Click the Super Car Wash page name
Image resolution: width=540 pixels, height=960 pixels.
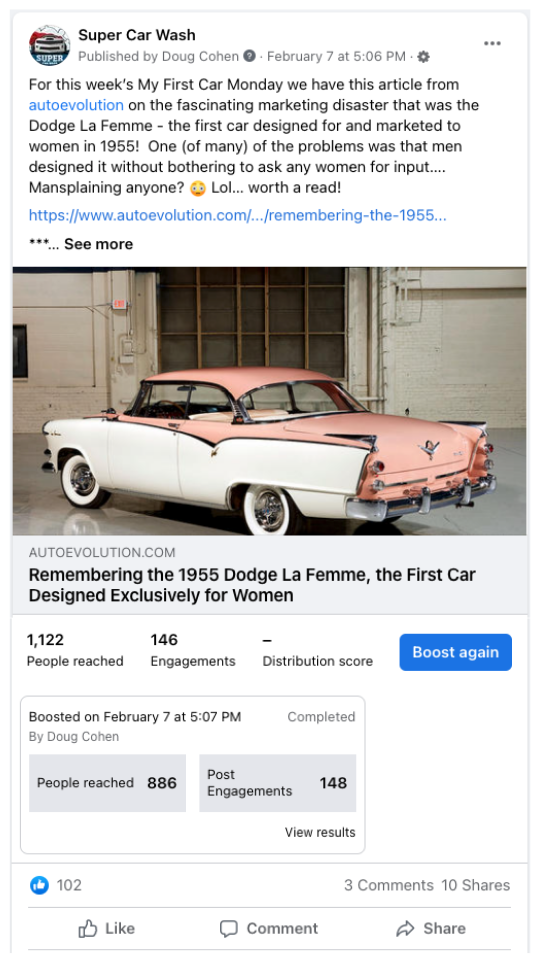pyautogui.click(x=137, y=35)
